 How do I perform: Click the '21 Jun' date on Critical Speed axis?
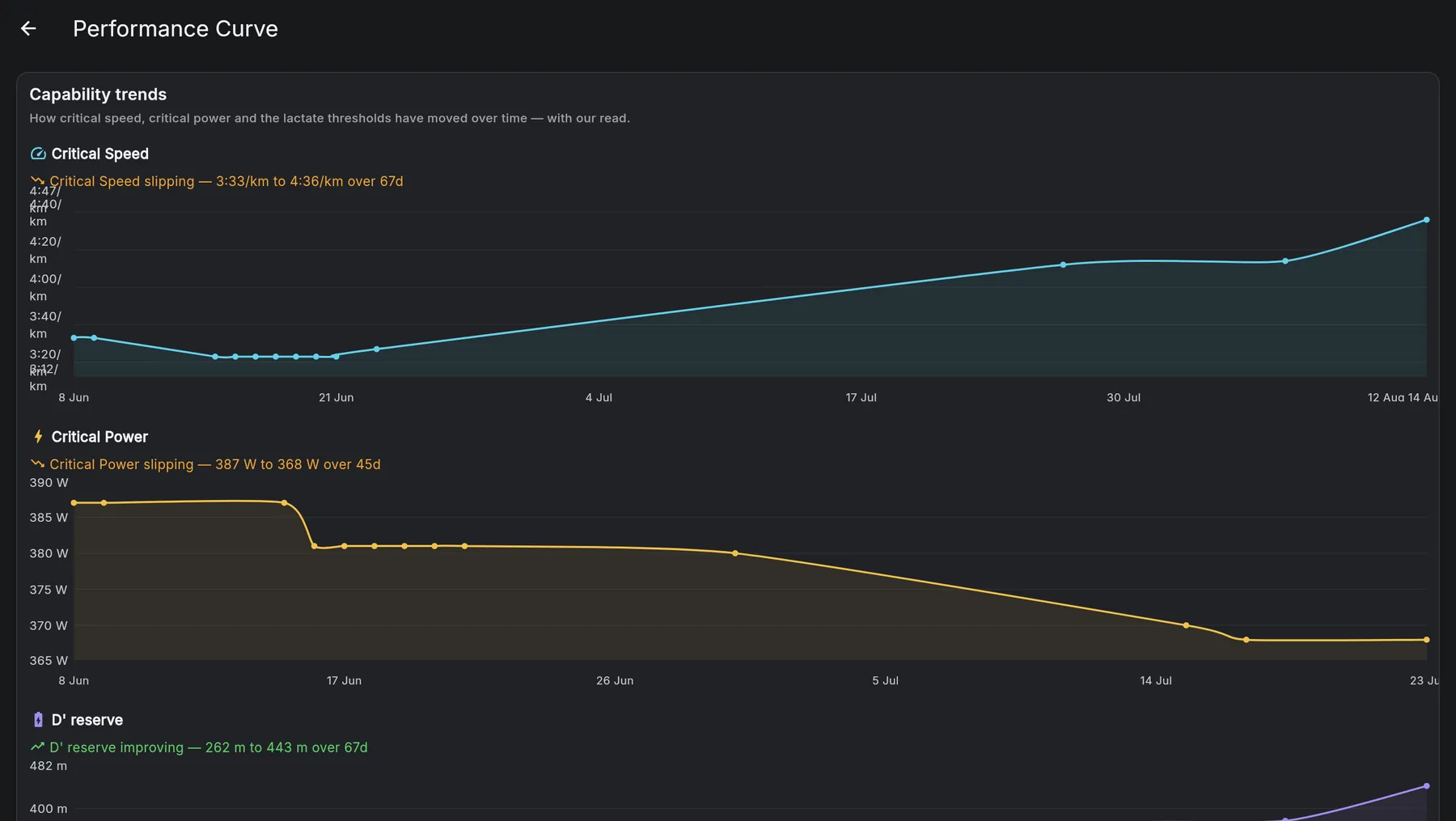pos(336,398)
